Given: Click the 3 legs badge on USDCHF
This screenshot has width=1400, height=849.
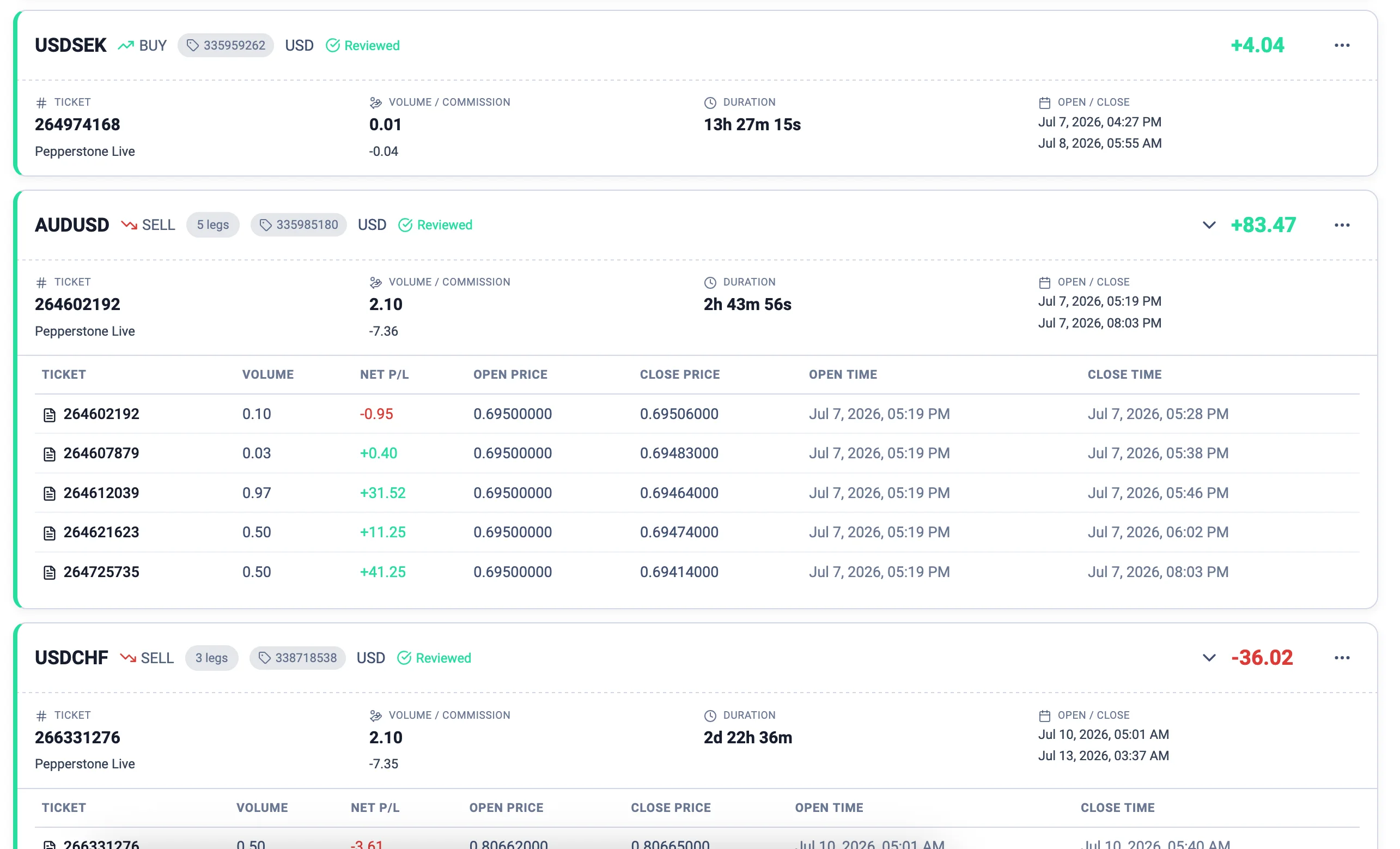Looking at the screenshot, I should point(211,658).
